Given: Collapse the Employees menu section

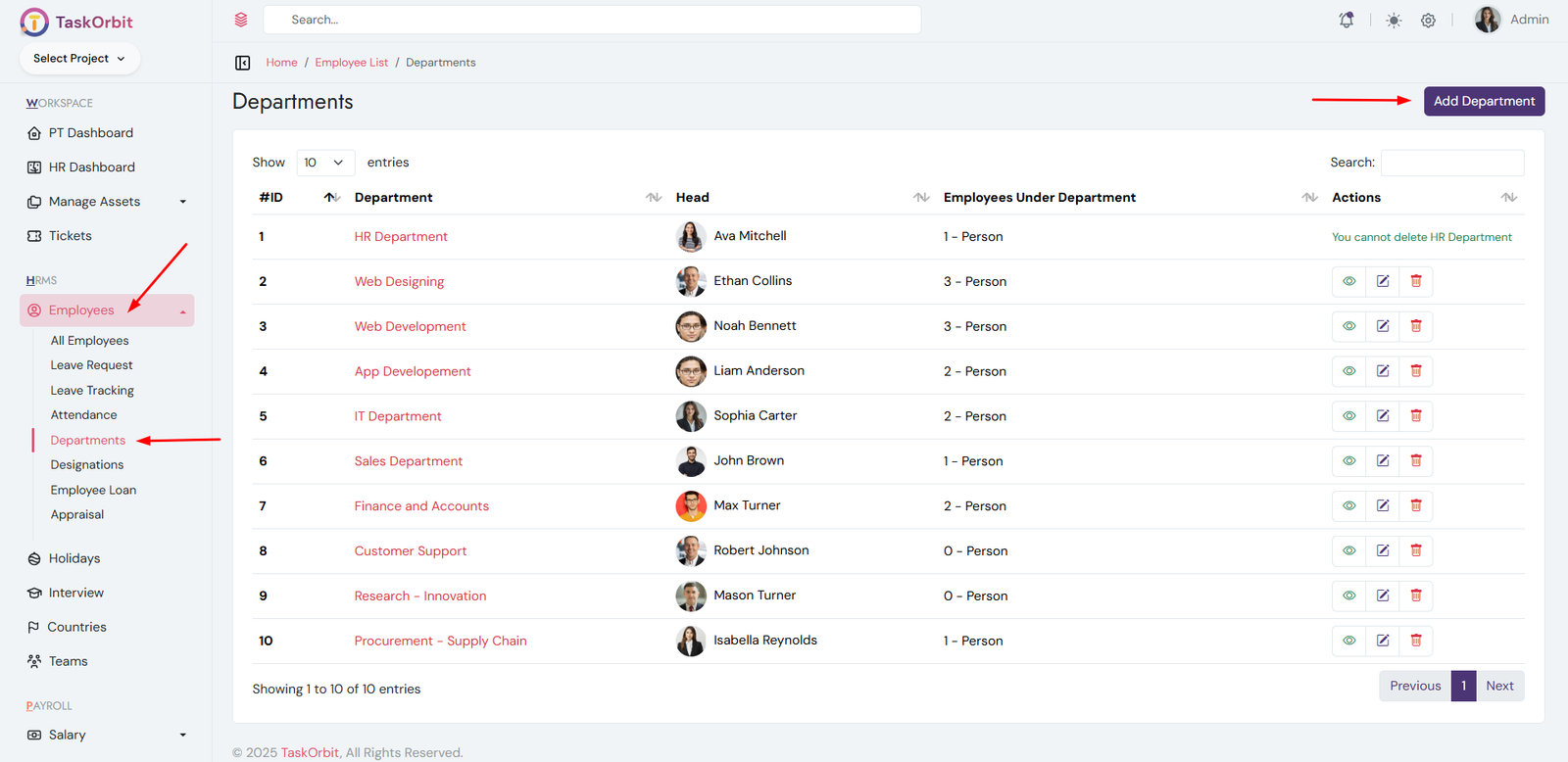Looking at the screenshot, I should click(107, 310).
